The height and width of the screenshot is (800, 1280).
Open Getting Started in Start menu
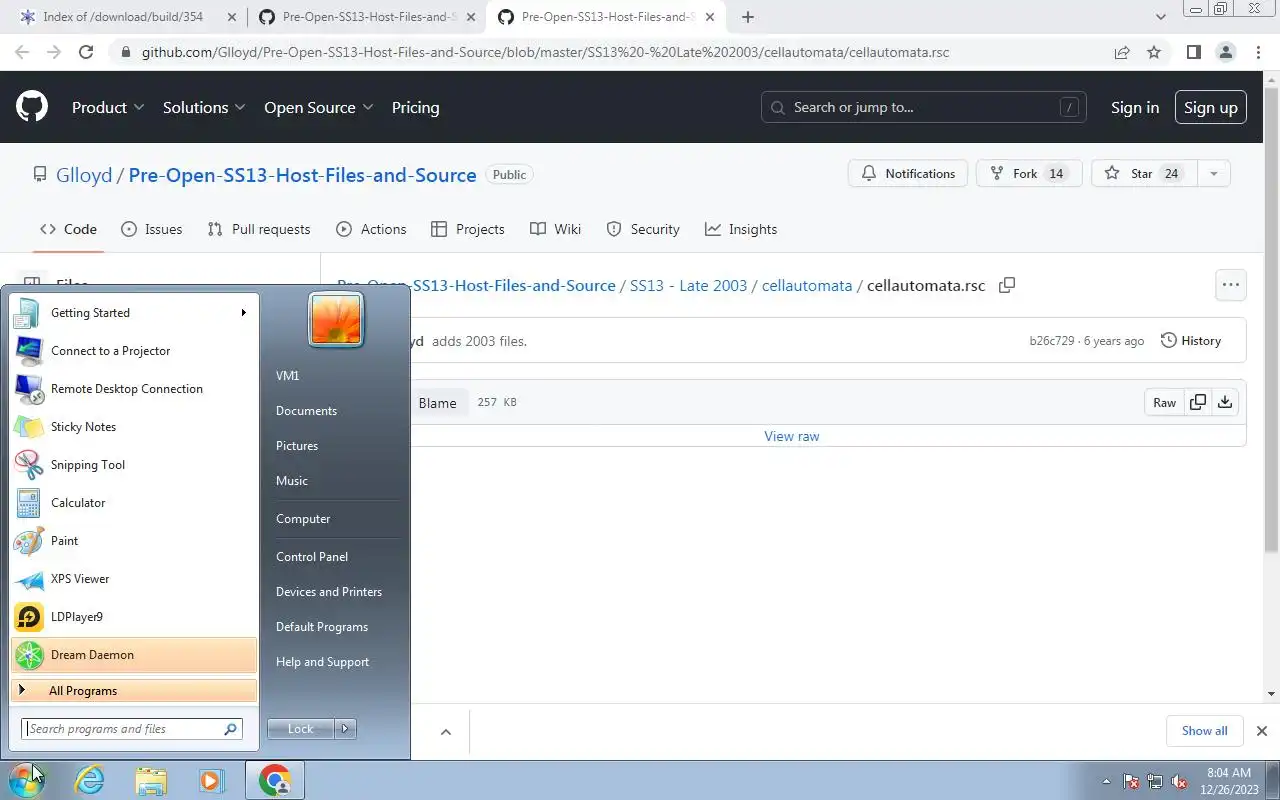134,313
